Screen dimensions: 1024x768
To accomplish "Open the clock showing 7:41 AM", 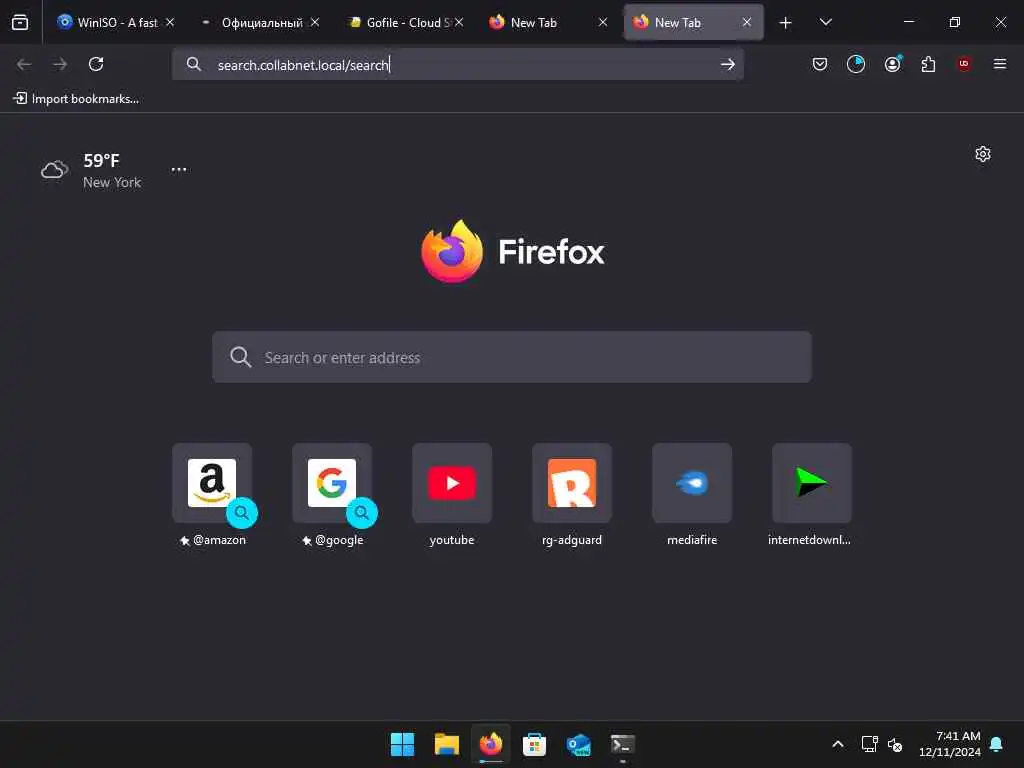I will pos(950,744).
